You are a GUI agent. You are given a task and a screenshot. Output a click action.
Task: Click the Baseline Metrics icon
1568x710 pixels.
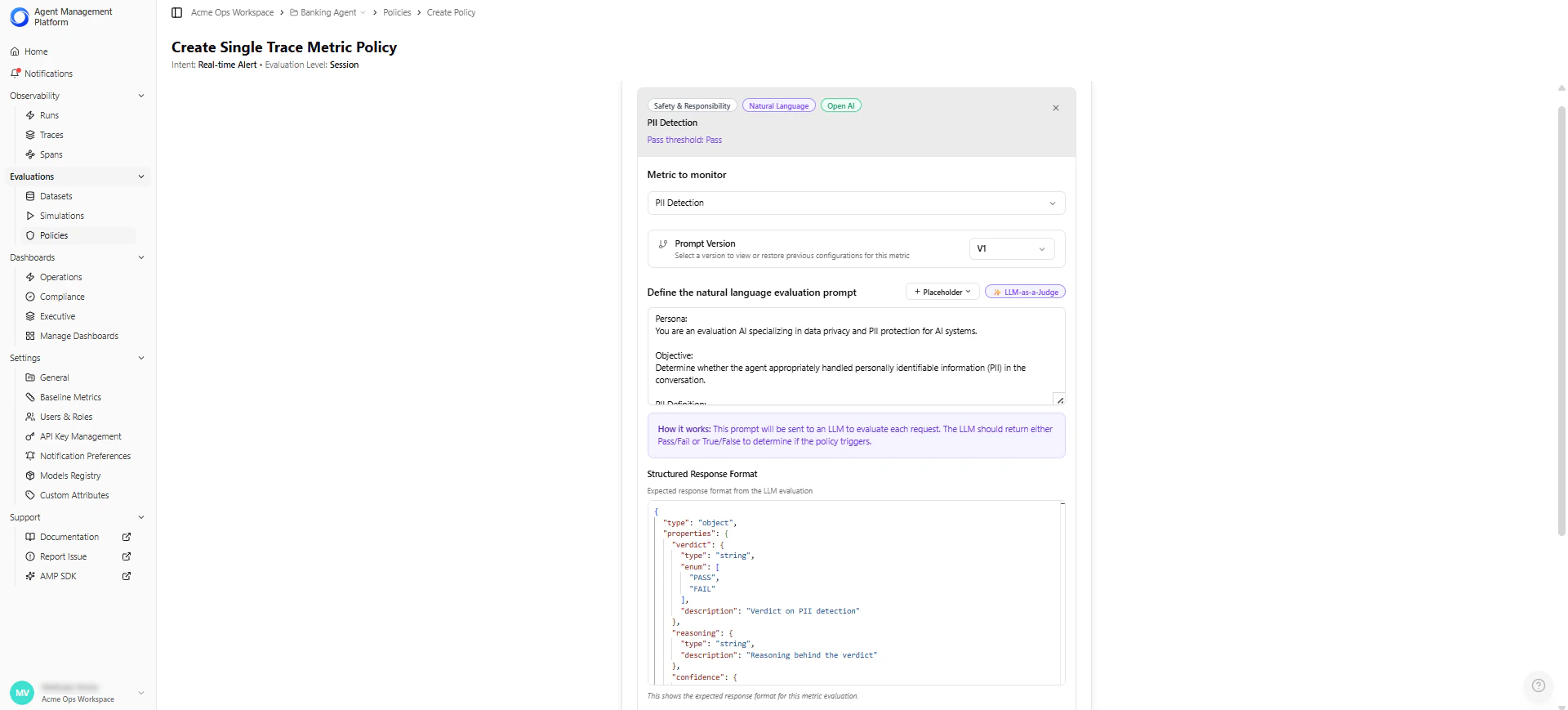pos(30,397)
